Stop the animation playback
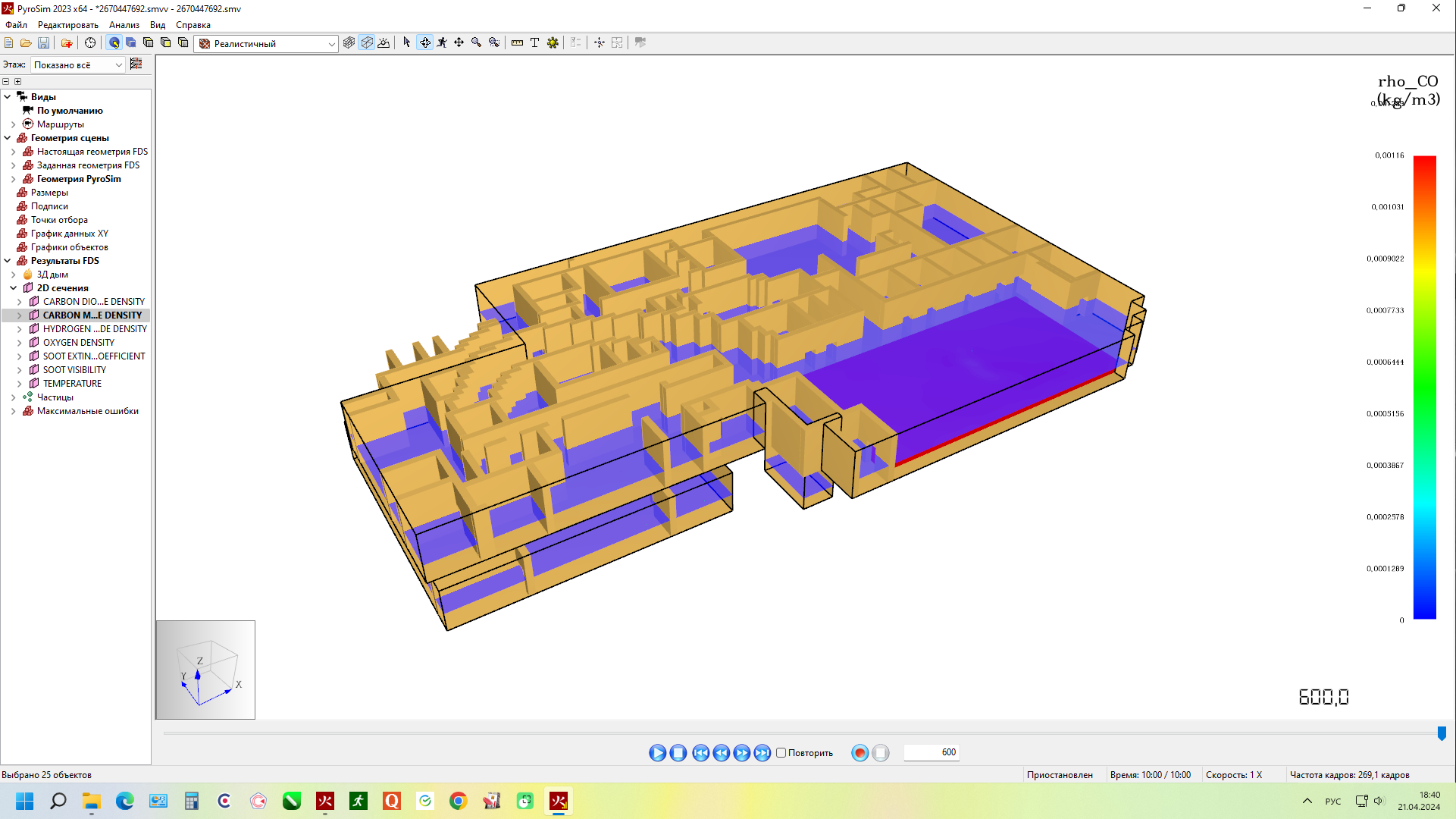Screen dimensions: 1456x819 coord(678,753)
